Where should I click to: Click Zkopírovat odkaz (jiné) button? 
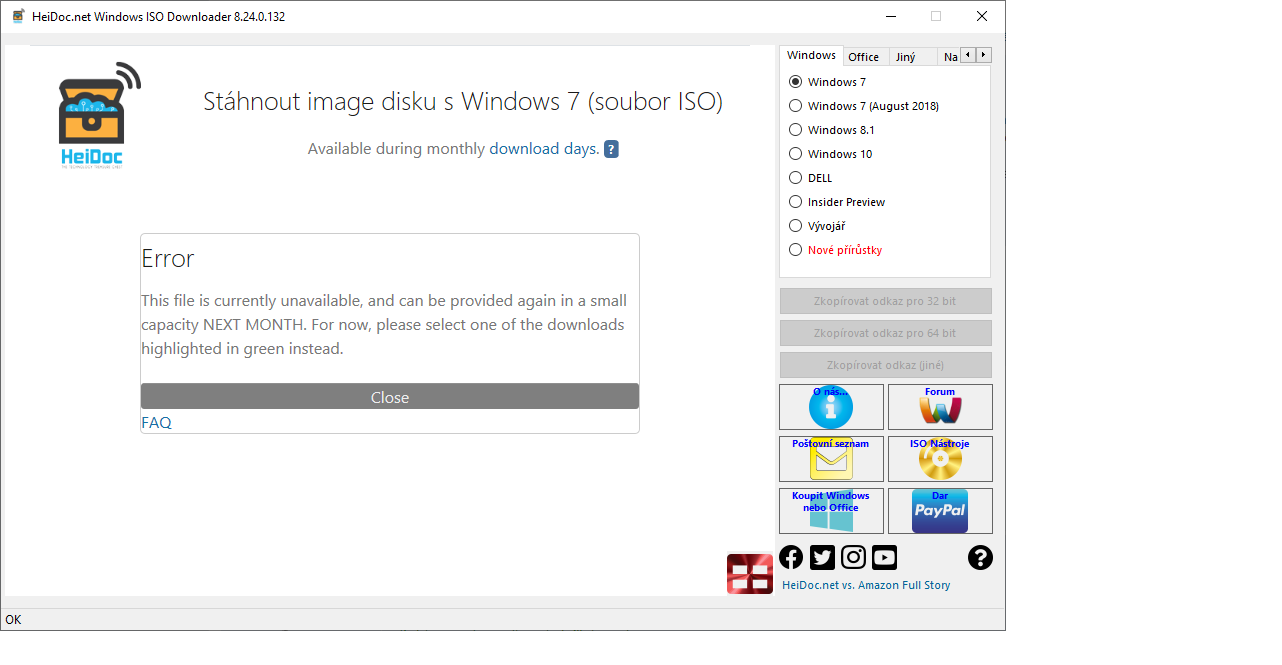[x=886, y=365]
